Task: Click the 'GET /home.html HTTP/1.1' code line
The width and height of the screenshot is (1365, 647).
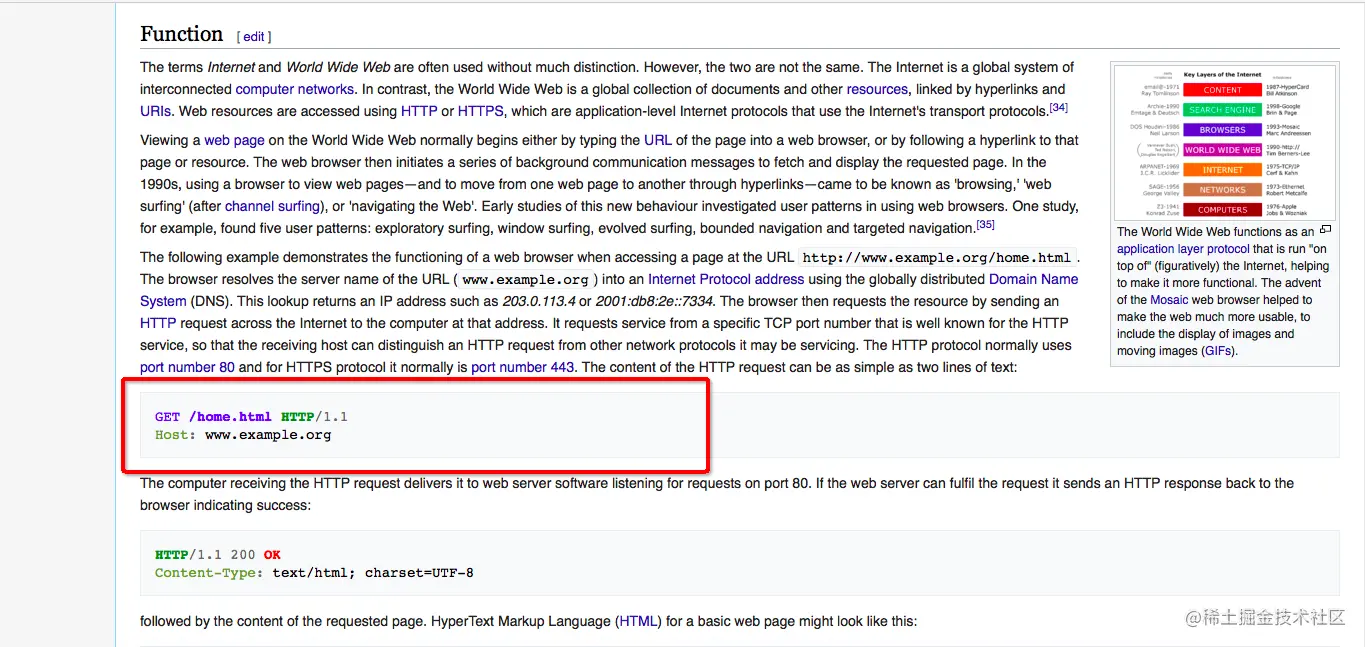Action: click(251, 417)
